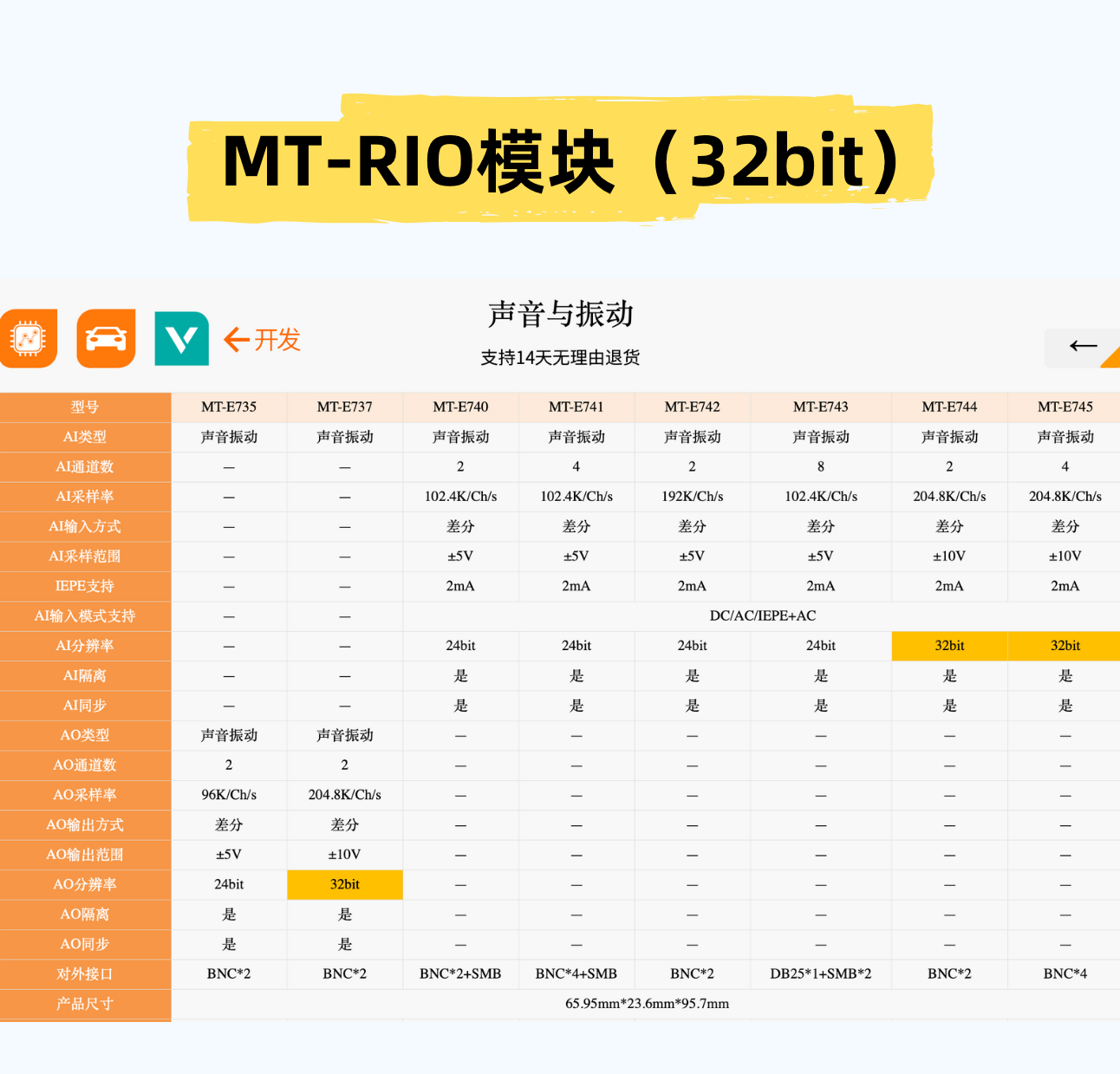1120x1074 pixels.
Task: Select the MT-E744 column header
Action: coord(949,407)
